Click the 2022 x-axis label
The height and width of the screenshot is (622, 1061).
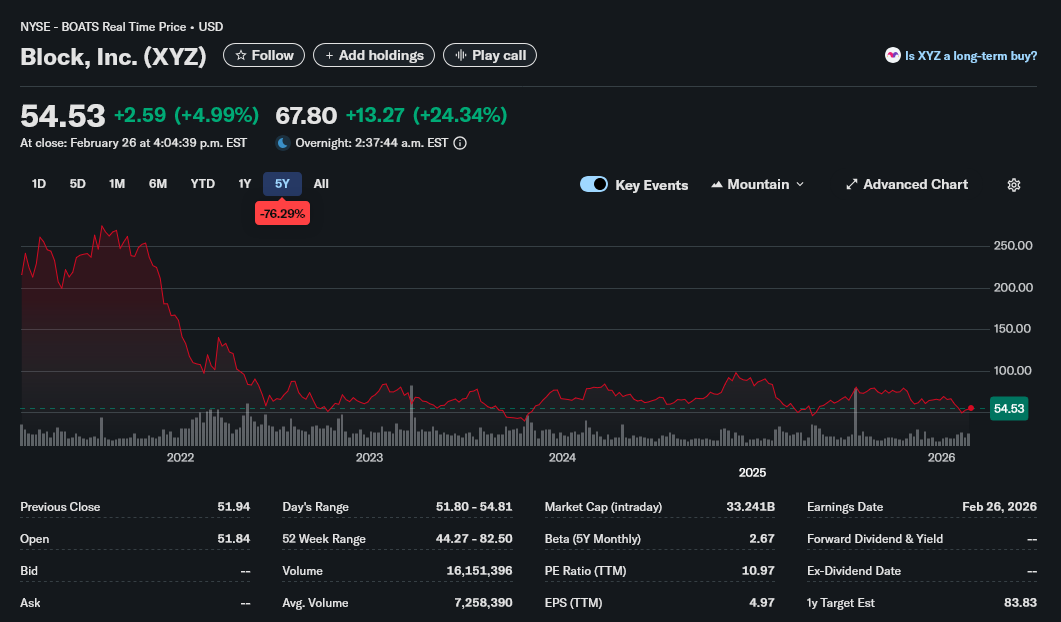coord(180,458)
